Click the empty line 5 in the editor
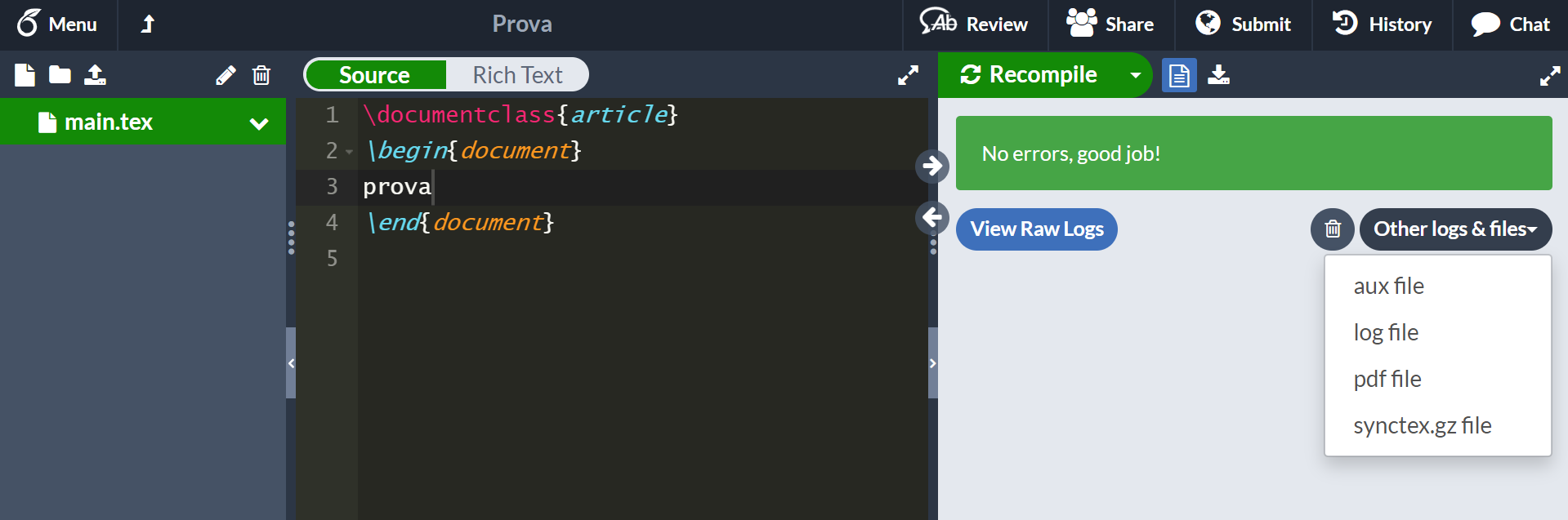This screenshot has width=1568, height=520. (642, 259)
